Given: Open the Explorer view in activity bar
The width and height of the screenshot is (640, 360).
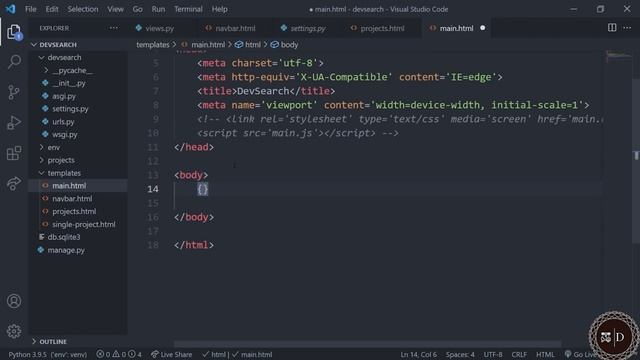Looking at the screenshot, I should coord(14,32).
